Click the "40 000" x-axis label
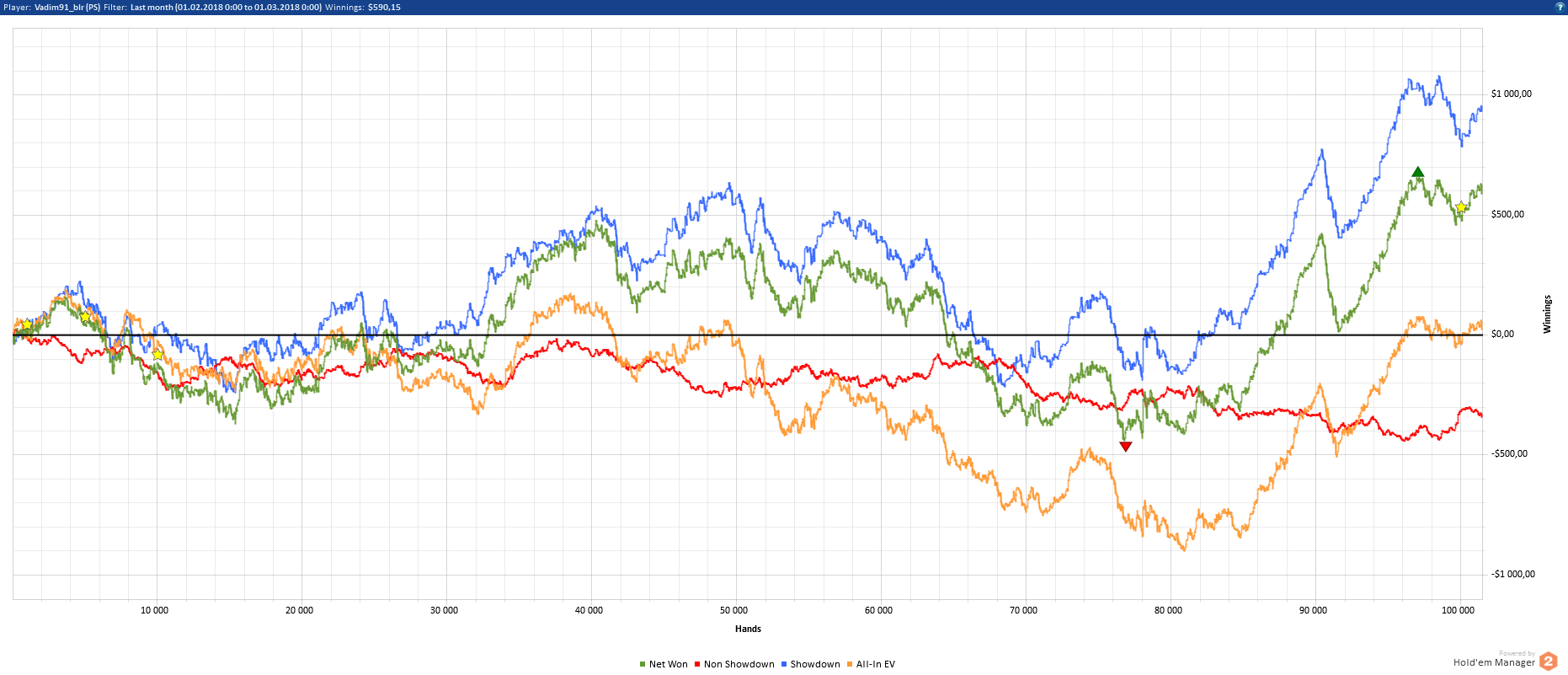 click(x=589, y=610)
